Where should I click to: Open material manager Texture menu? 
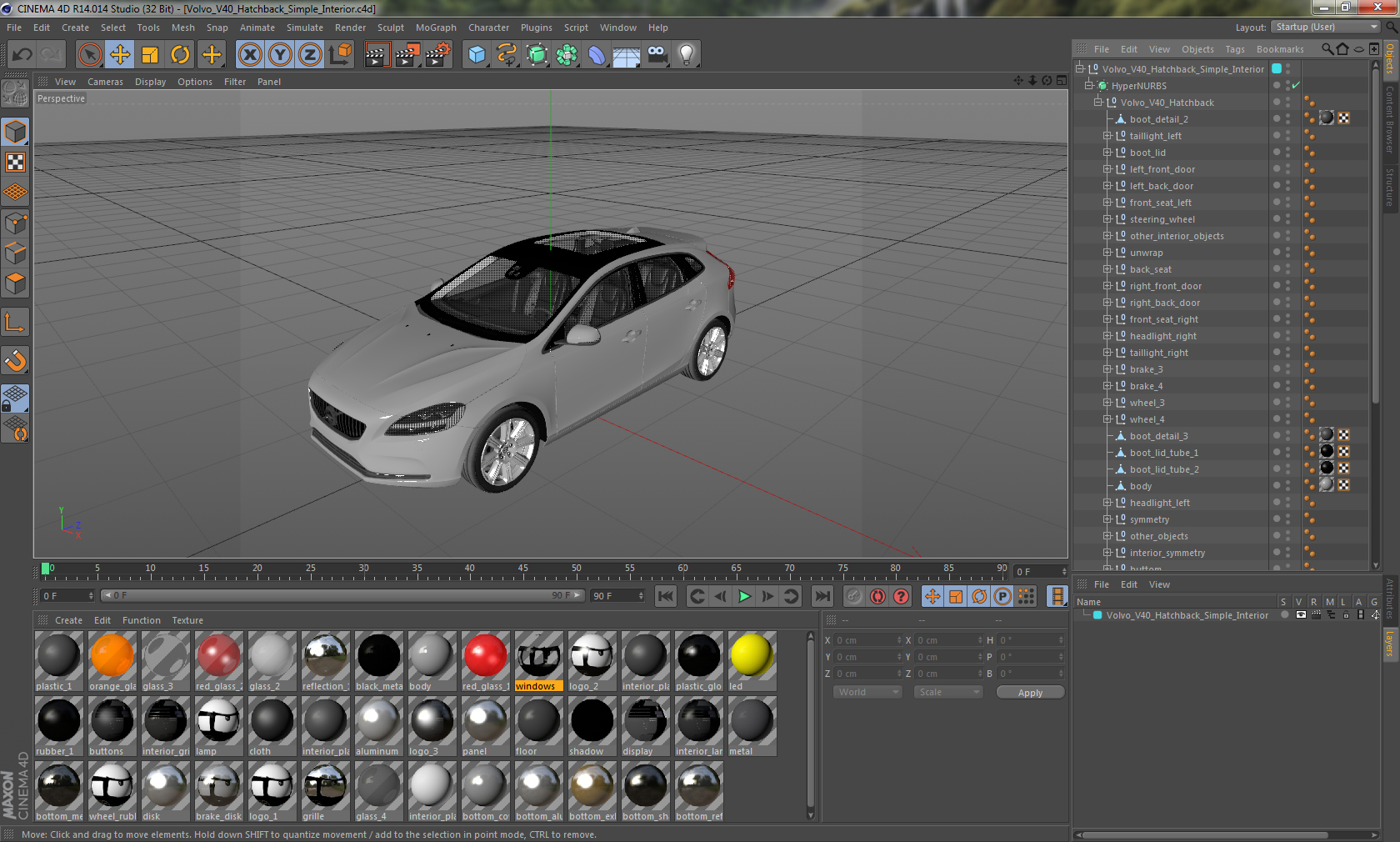[187, 620]
